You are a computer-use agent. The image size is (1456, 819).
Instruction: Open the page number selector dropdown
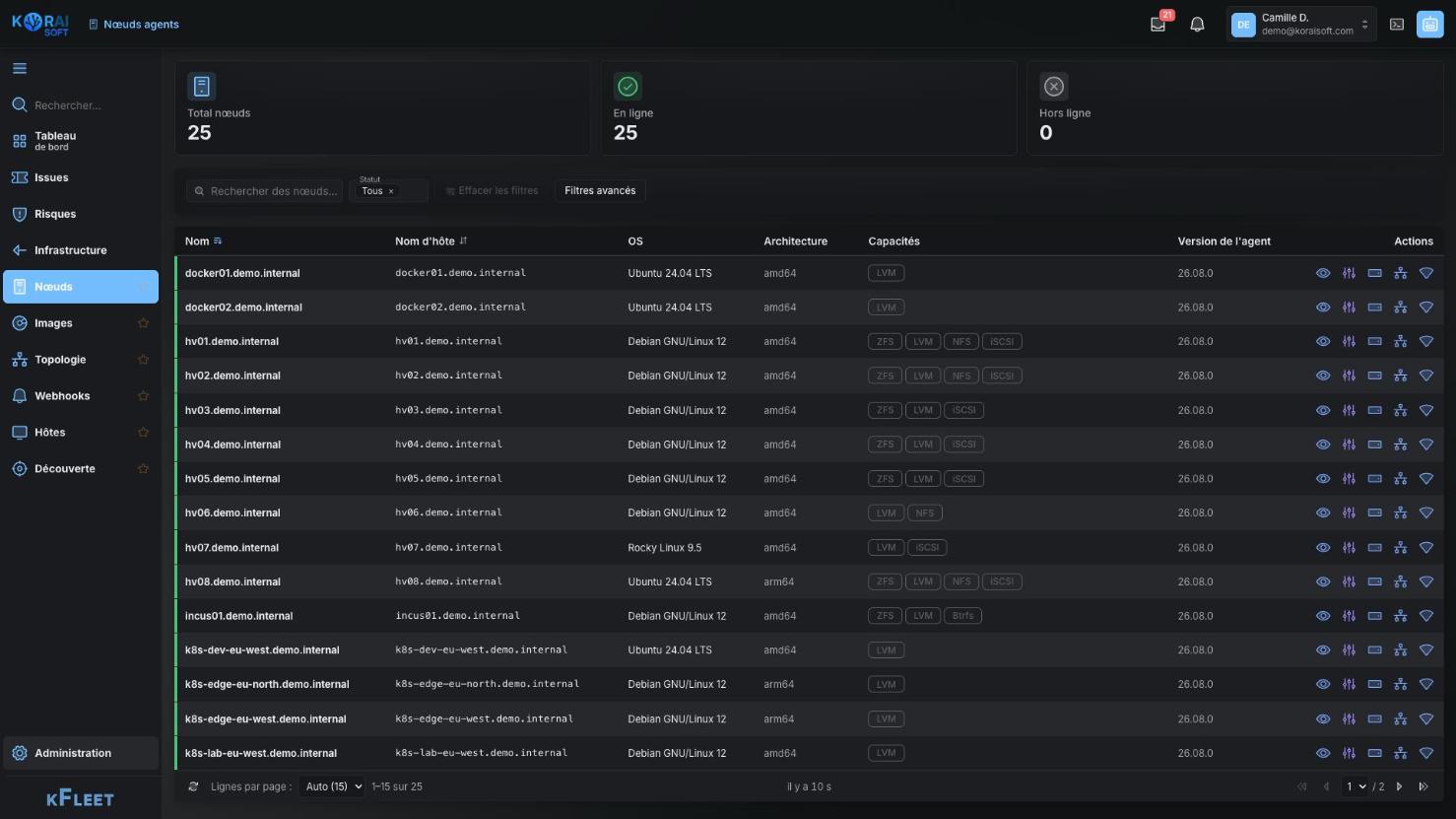(x=1357, y=786)
